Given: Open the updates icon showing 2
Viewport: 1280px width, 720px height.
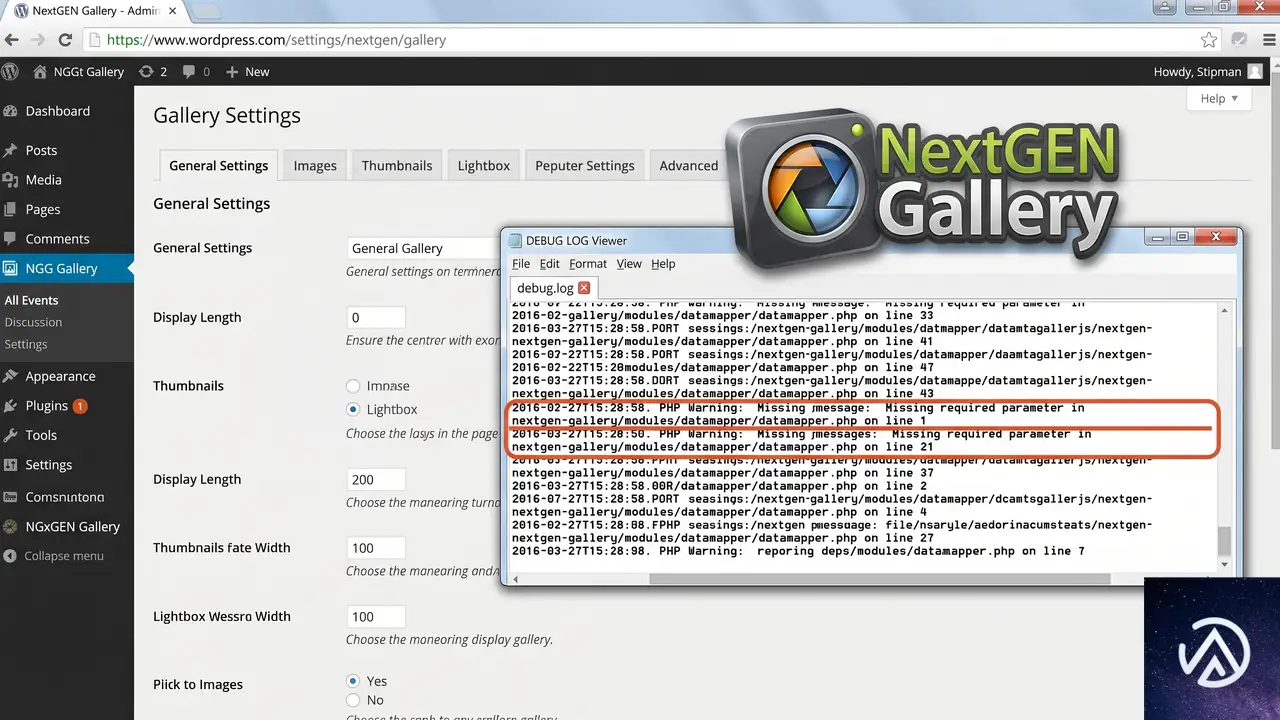Looking at the screenshot, I should pyautogui.click(x=153, y=72).
